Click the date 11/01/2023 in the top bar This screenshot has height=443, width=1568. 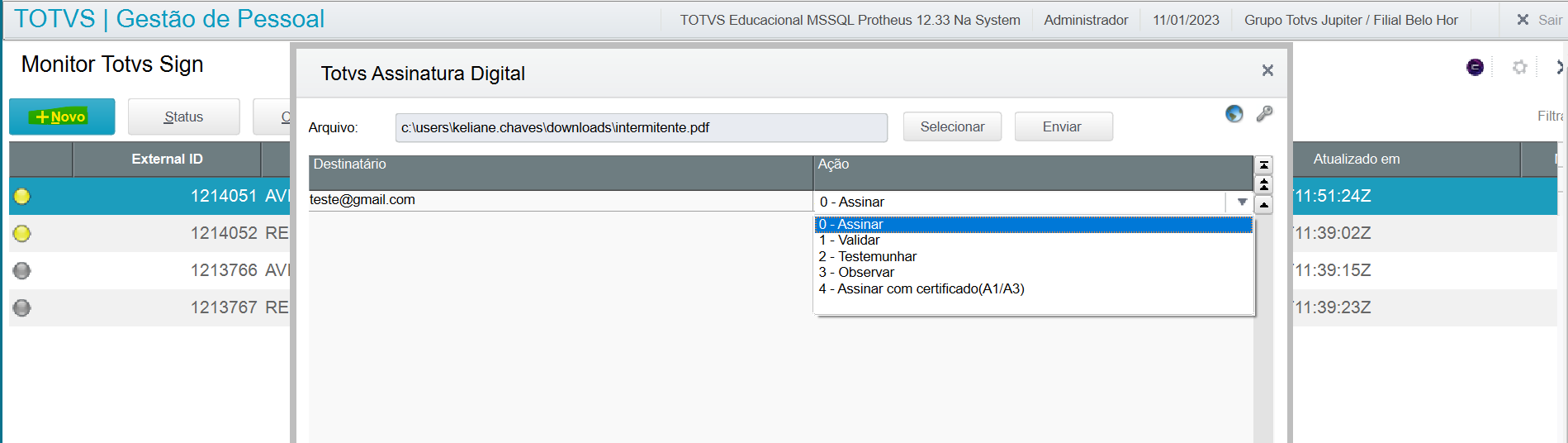click(x=1186, y=20)
